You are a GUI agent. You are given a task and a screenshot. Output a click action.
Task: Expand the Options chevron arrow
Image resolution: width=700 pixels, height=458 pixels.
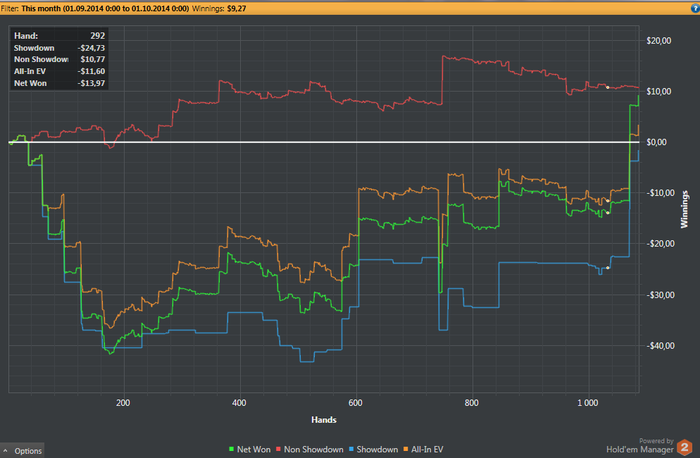(5, 451)
